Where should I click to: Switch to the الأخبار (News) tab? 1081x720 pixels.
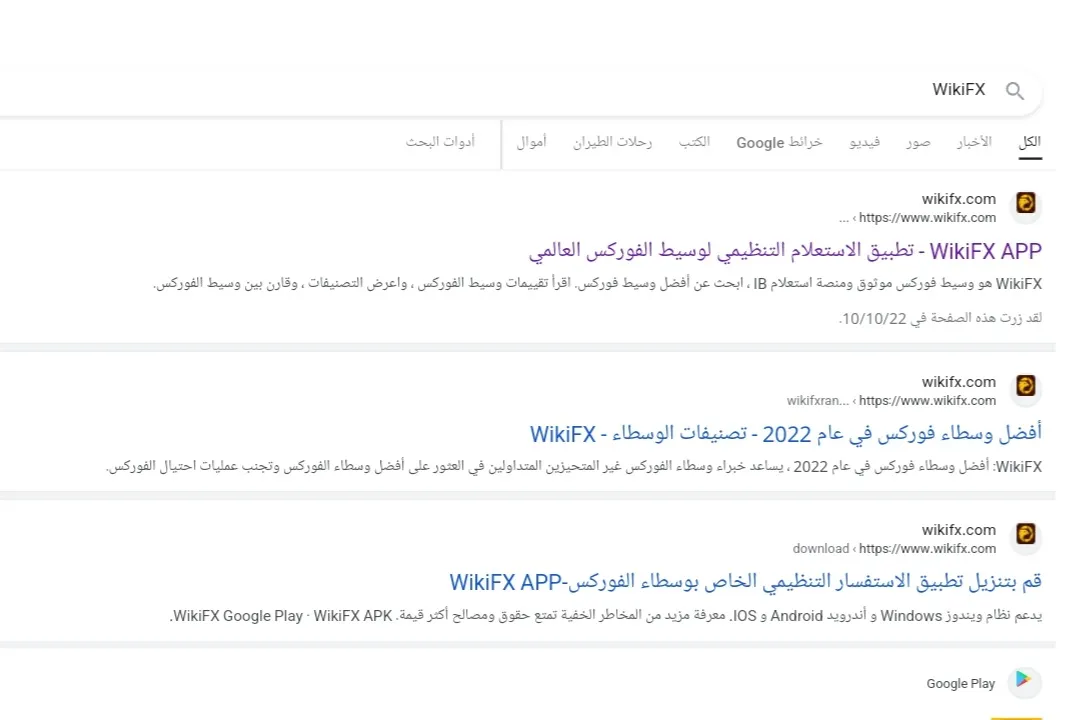[973, 142]
